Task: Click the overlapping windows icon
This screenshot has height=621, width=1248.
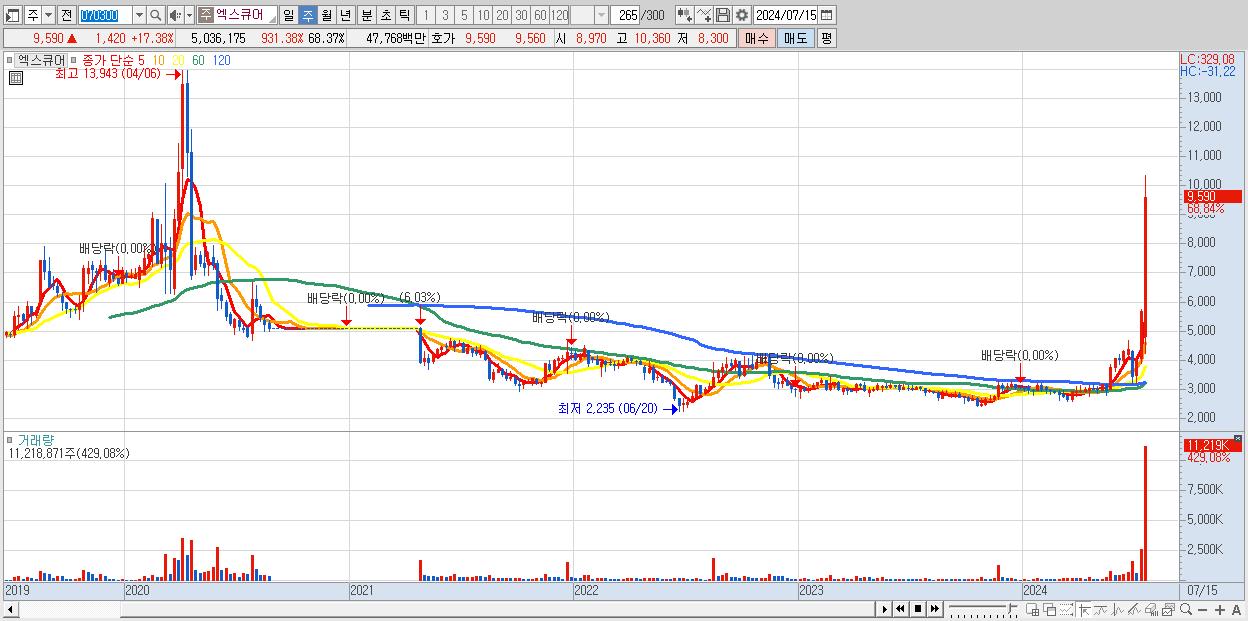Action: pos(1049,609)
